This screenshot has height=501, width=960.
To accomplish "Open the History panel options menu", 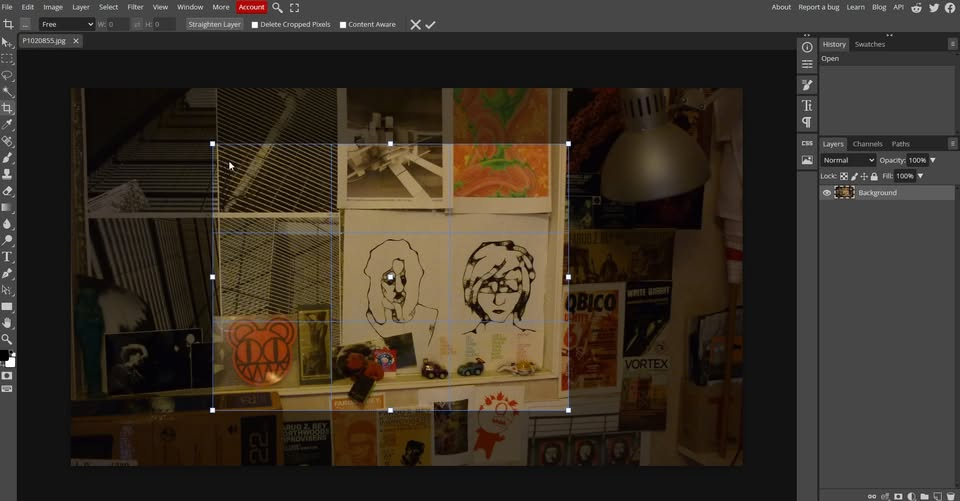I will pyautogui.click(x=952, y=44).
